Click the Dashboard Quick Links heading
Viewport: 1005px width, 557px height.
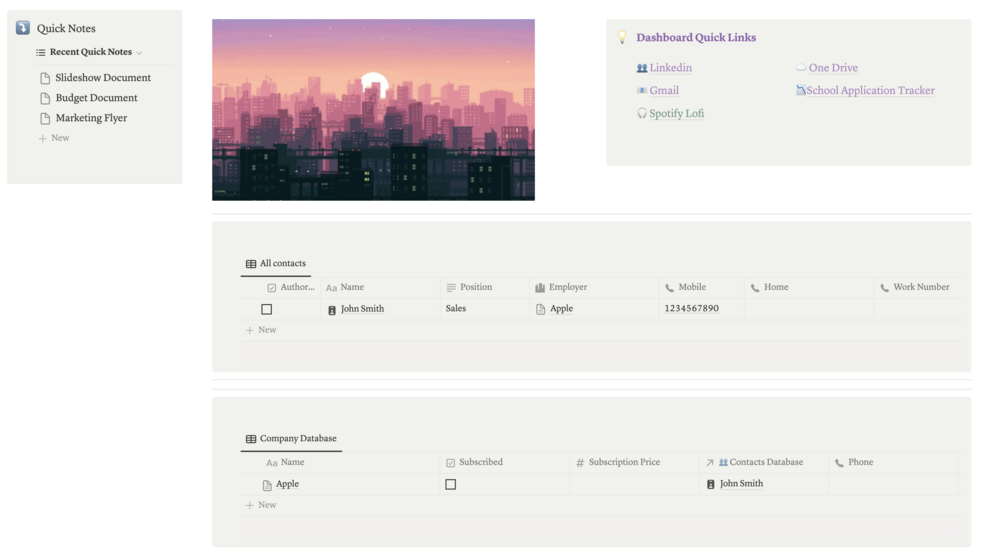[696, 37]
